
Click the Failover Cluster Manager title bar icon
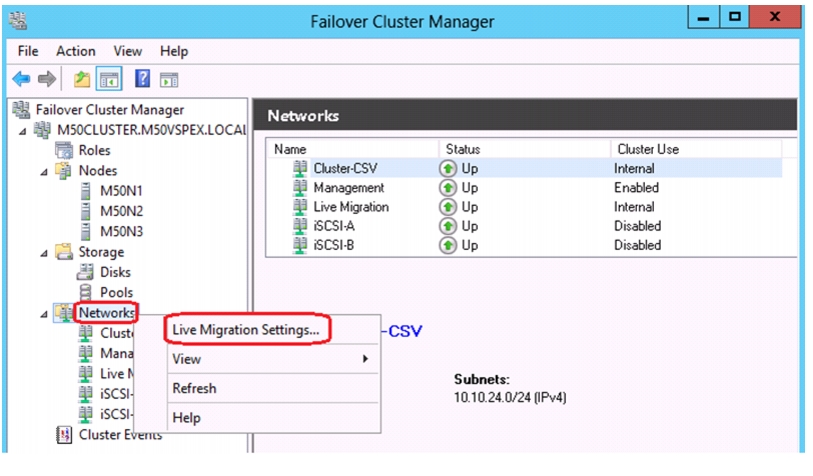point(18,21)
